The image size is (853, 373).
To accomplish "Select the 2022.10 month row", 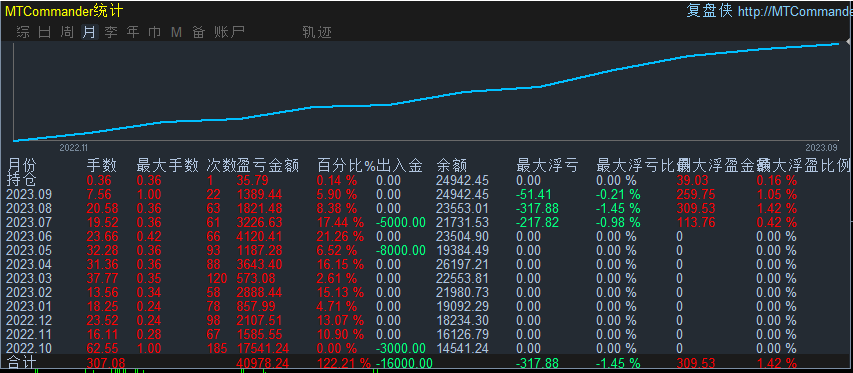I will tap(426, 348).
